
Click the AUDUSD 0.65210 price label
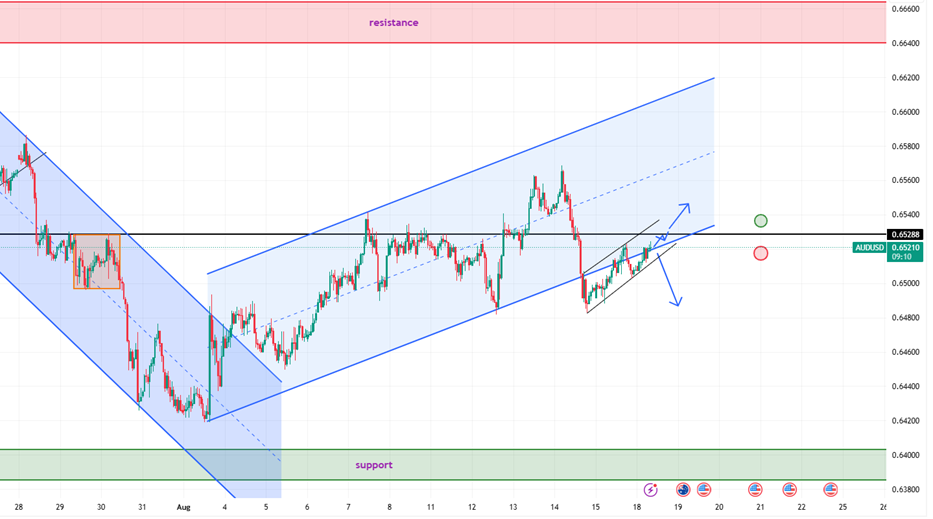[x=887, y=247]
